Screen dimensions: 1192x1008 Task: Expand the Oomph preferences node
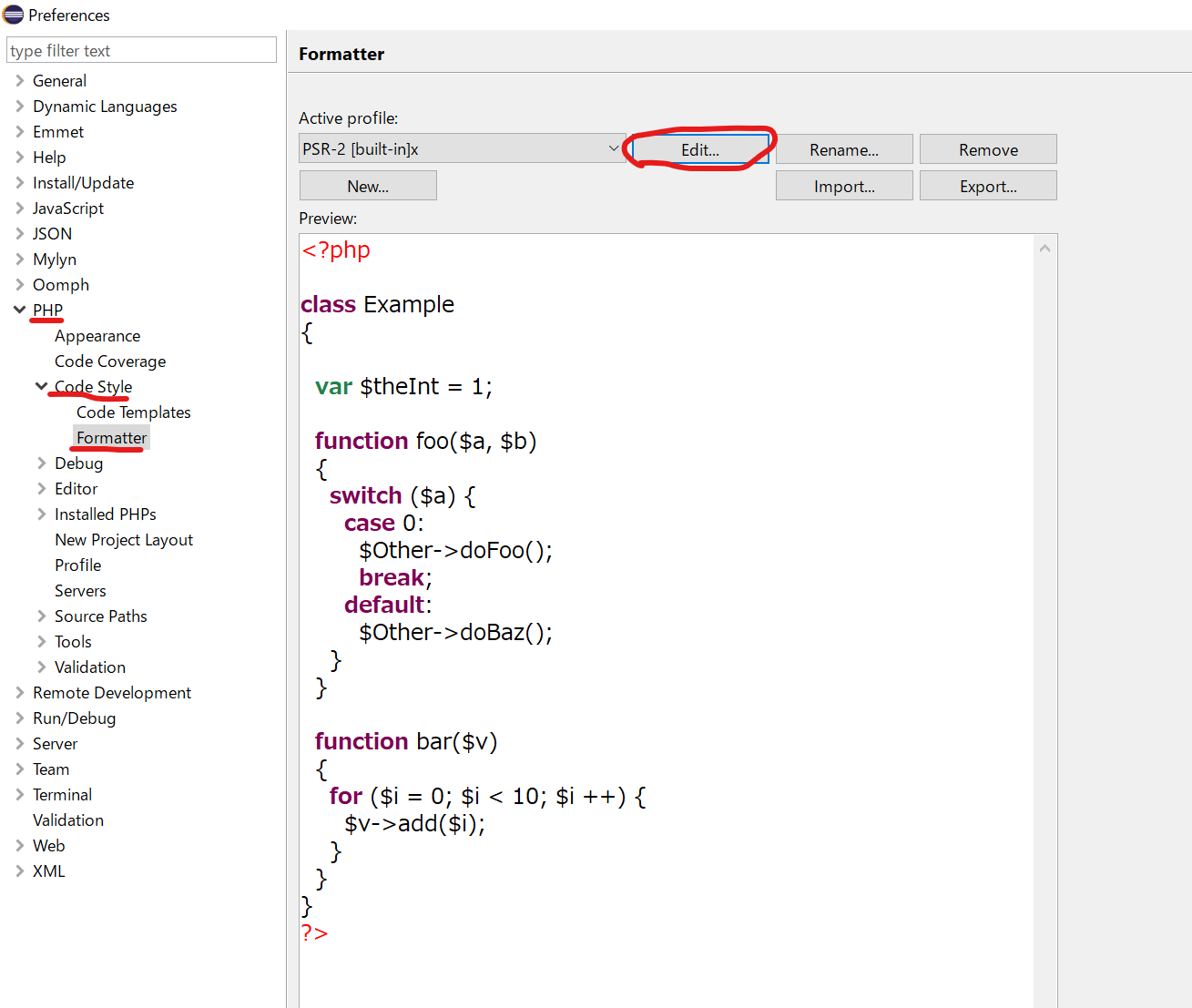[x=19, y=284]
